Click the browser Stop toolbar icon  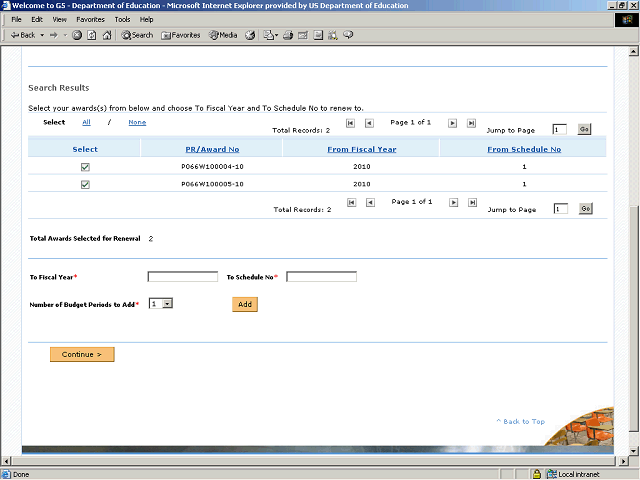coord(77,35)
